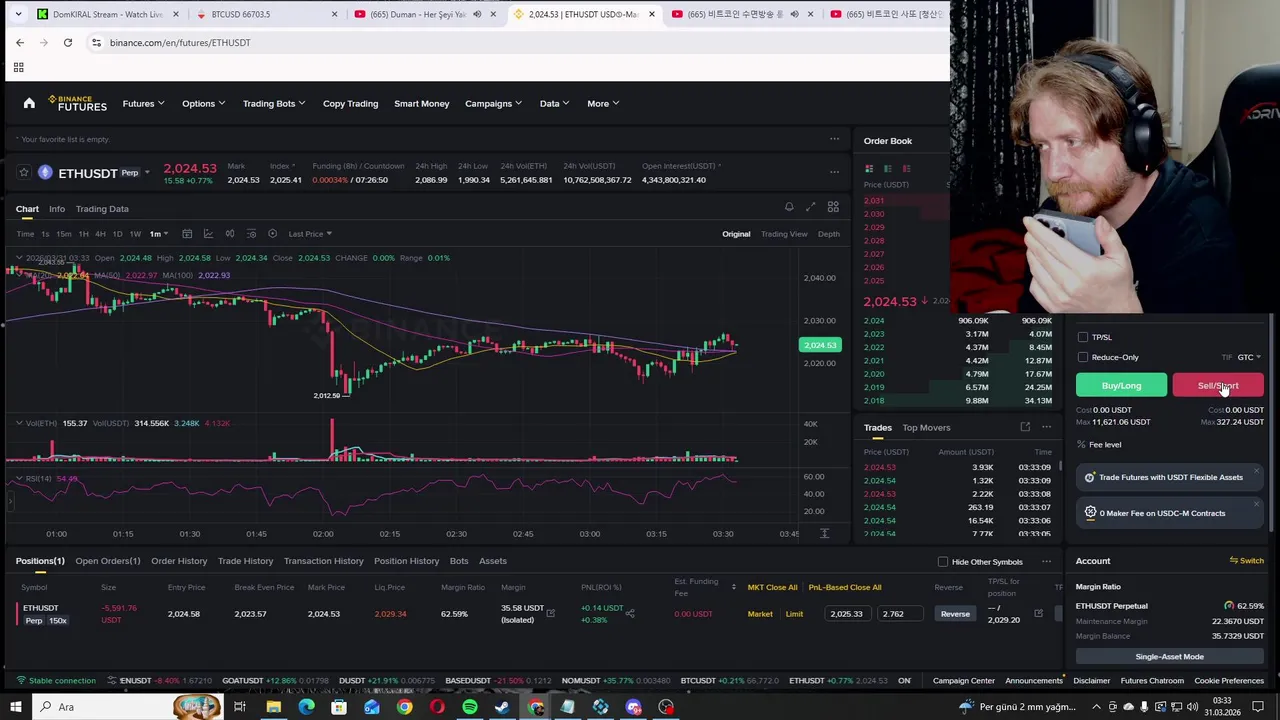Select the Depth chart tab
The width and height of the screenshot is (1280, 720).
click(829, 234)
